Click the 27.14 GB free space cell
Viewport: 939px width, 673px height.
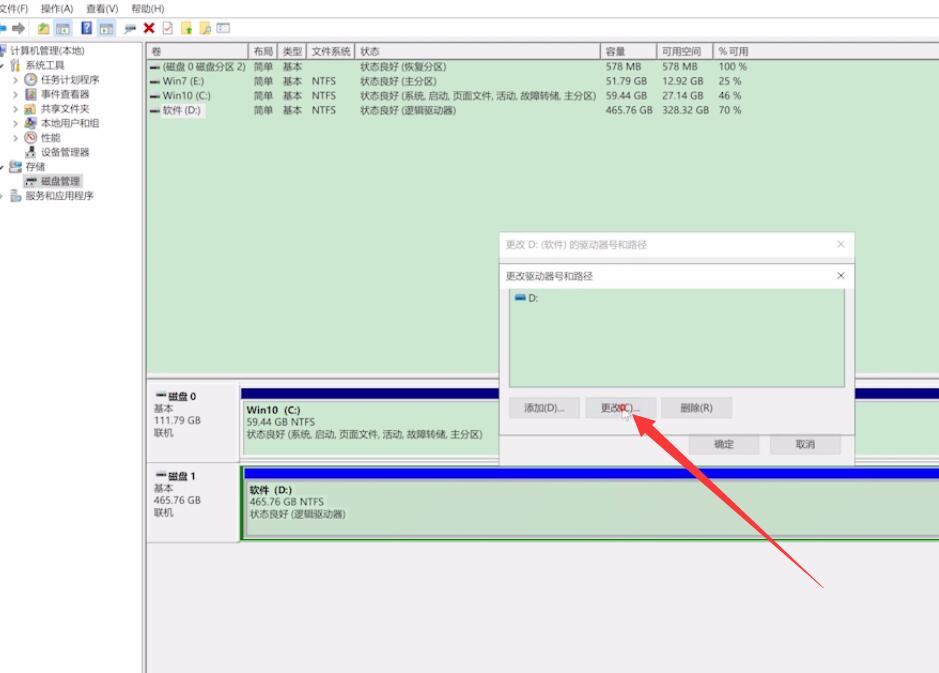pyautogui.click(x=682, y=95)
